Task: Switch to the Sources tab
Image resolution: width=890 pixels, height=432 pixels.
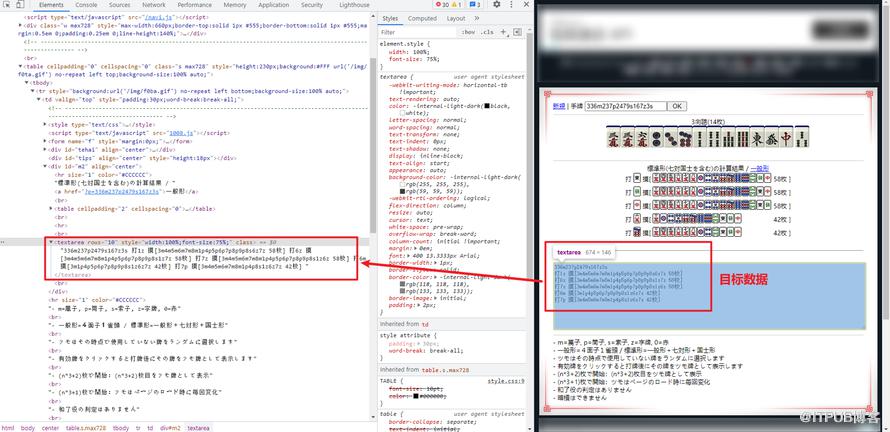Action: [x=120, y=5]
